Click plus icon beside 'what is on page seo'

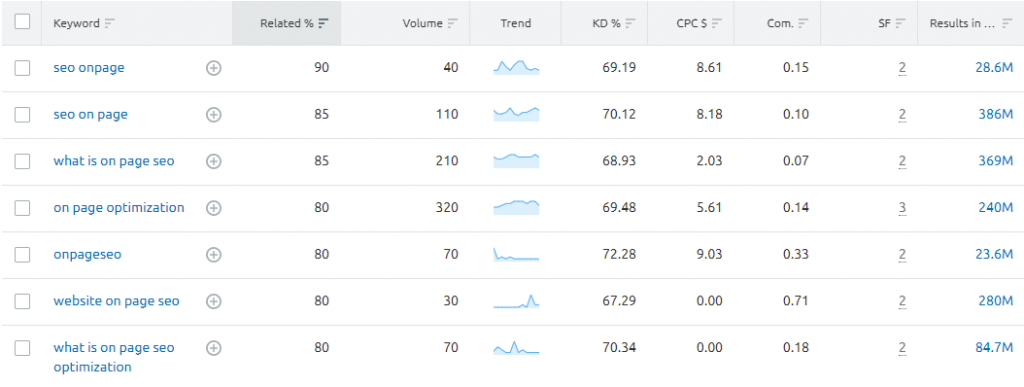point(214,161)
